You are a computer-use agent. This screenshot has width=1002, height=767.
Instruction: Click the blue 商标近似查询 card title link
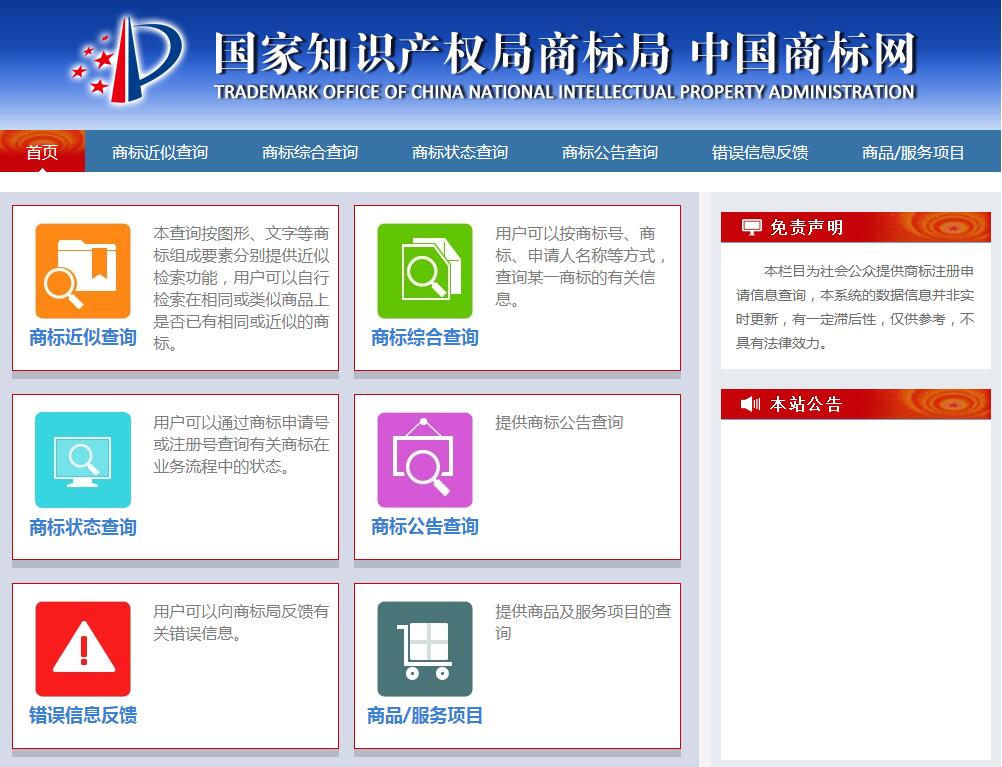[x=83, y=337]
